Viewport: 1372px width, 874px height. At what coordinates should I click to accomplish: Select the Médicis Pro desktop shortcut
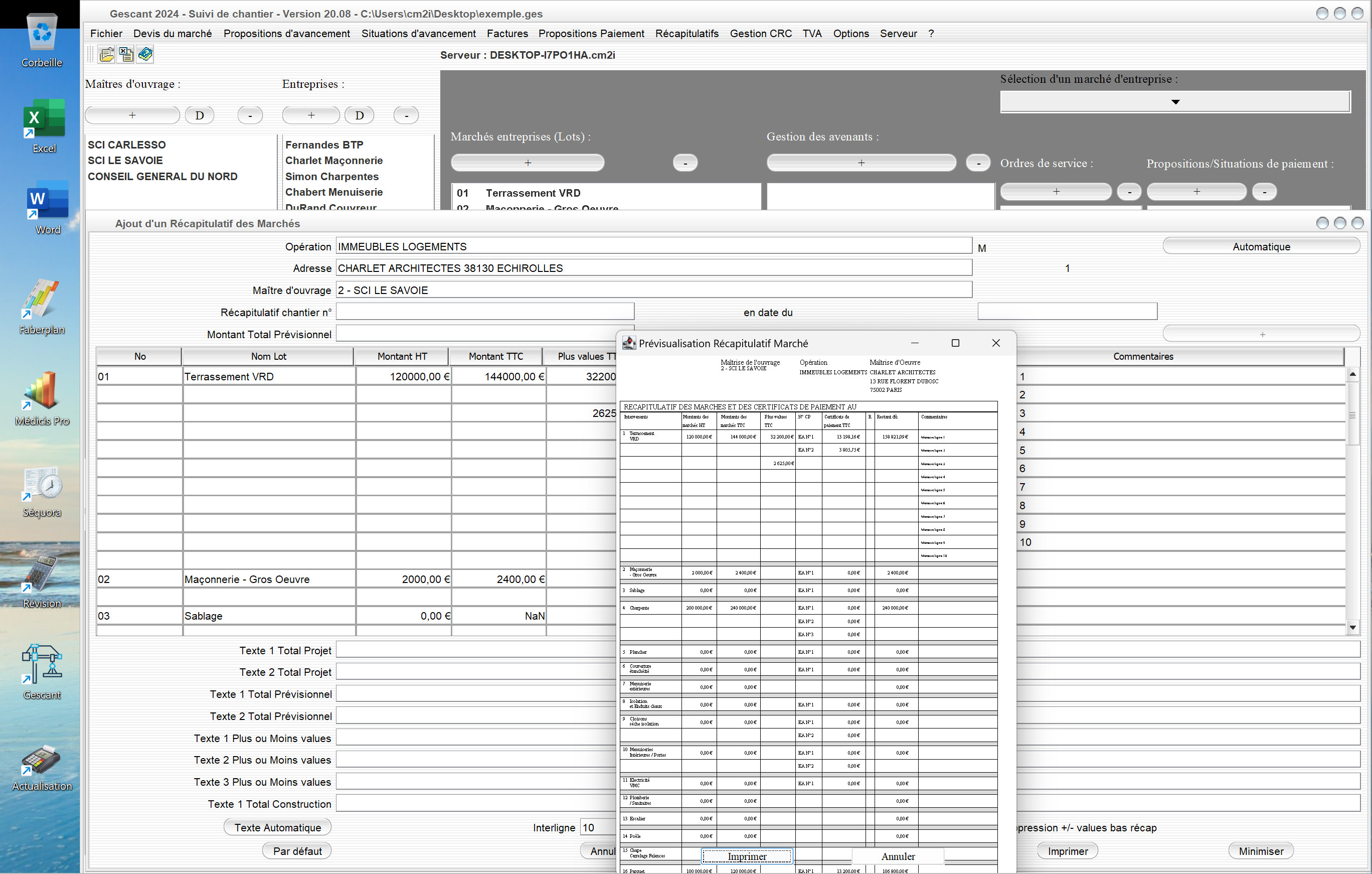[42, 398]
